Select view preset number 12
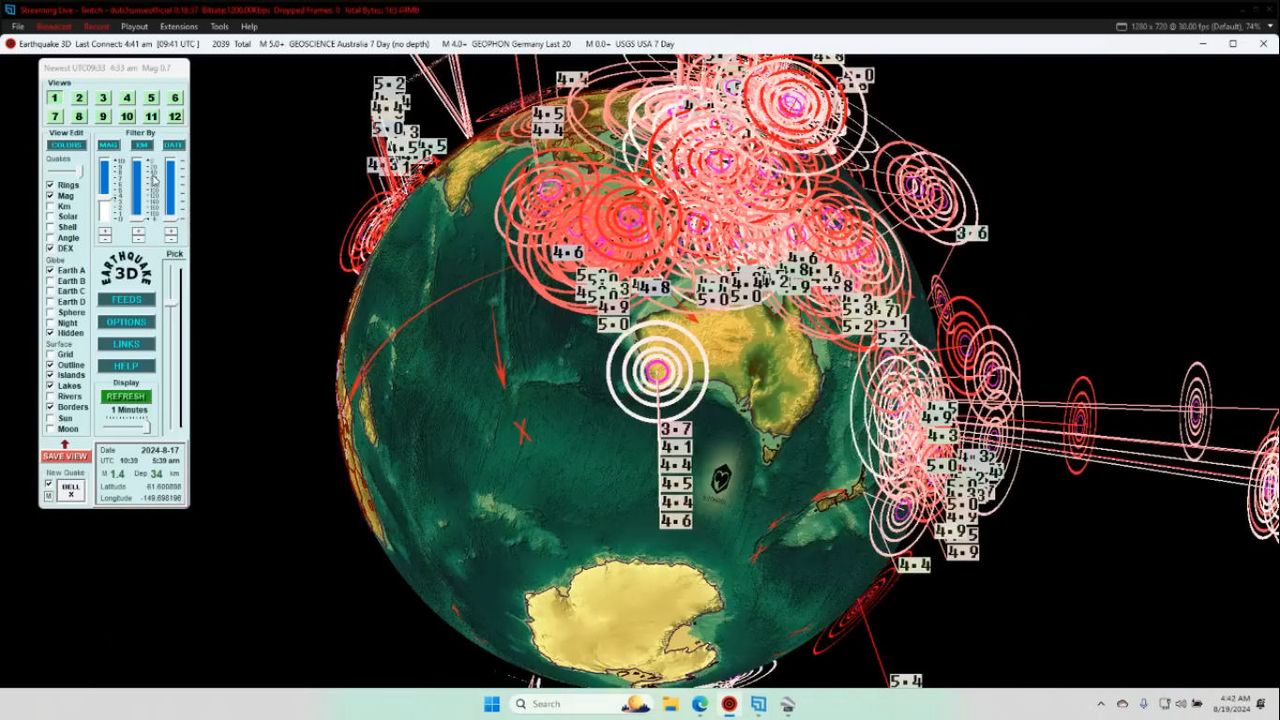Image resolution: width=1280 pixels, height=720 pixels. click(x=175, y=117)
